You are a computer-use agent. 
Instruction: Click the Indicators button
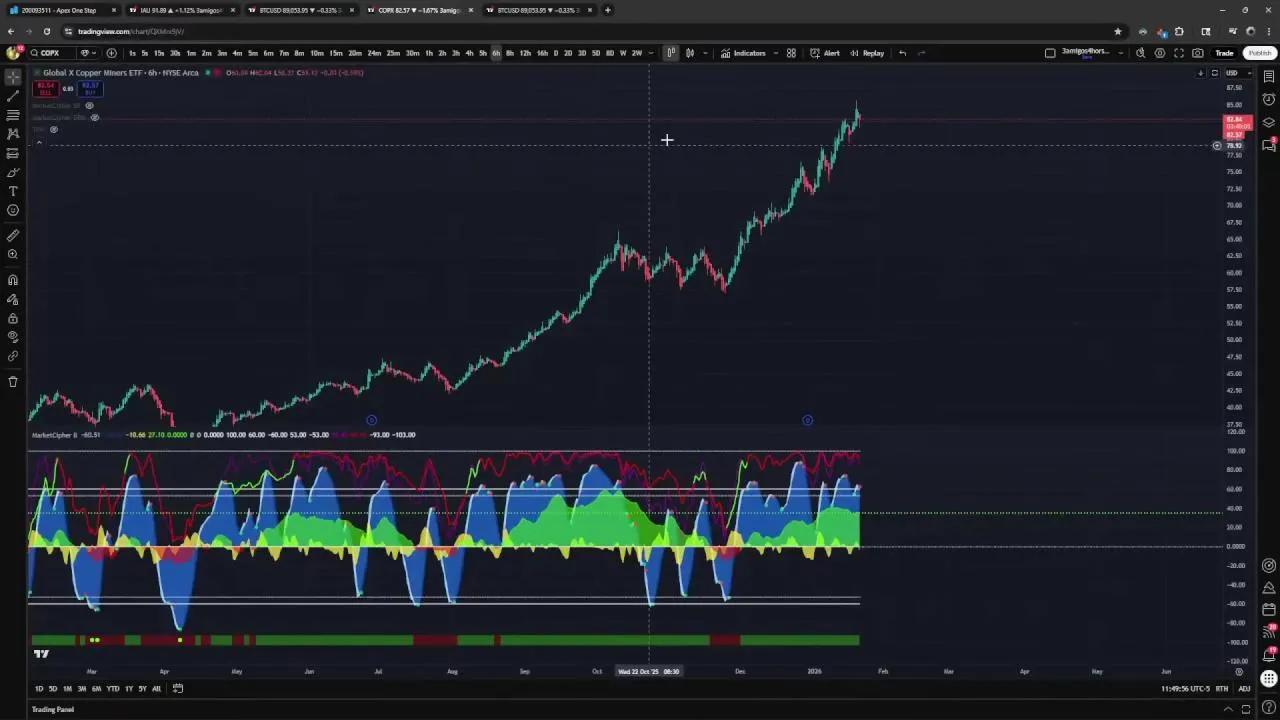tap(744, 53)
